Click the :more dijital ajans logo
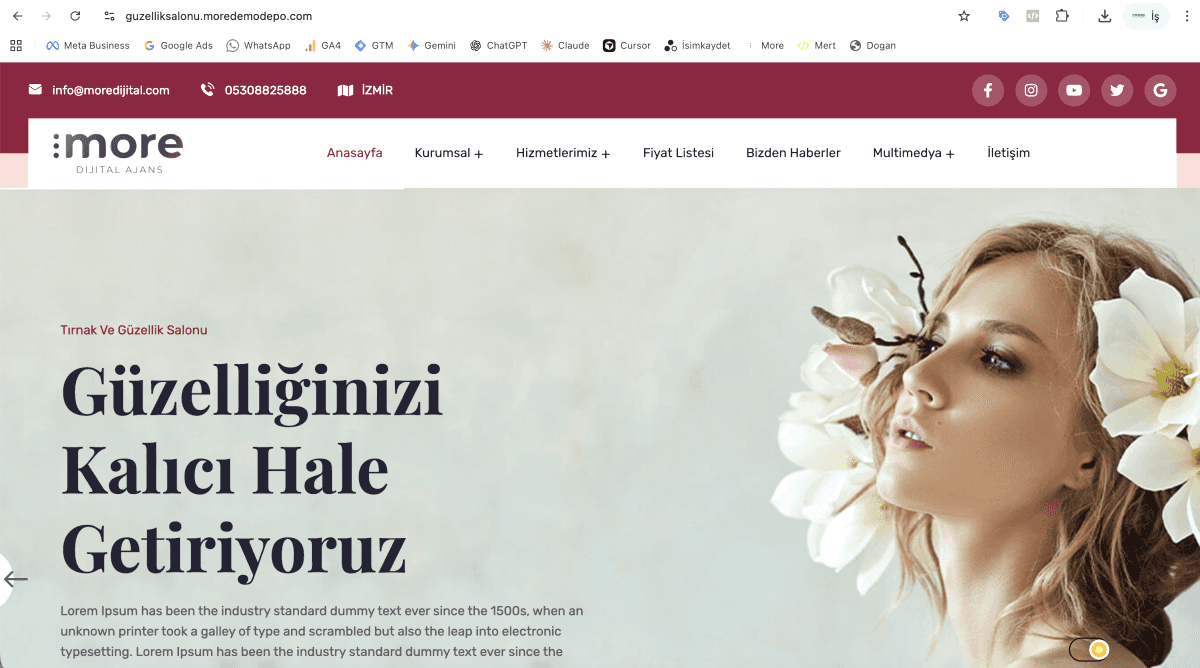This screenshot has width=1200, height=668. (x=120, y=152)
